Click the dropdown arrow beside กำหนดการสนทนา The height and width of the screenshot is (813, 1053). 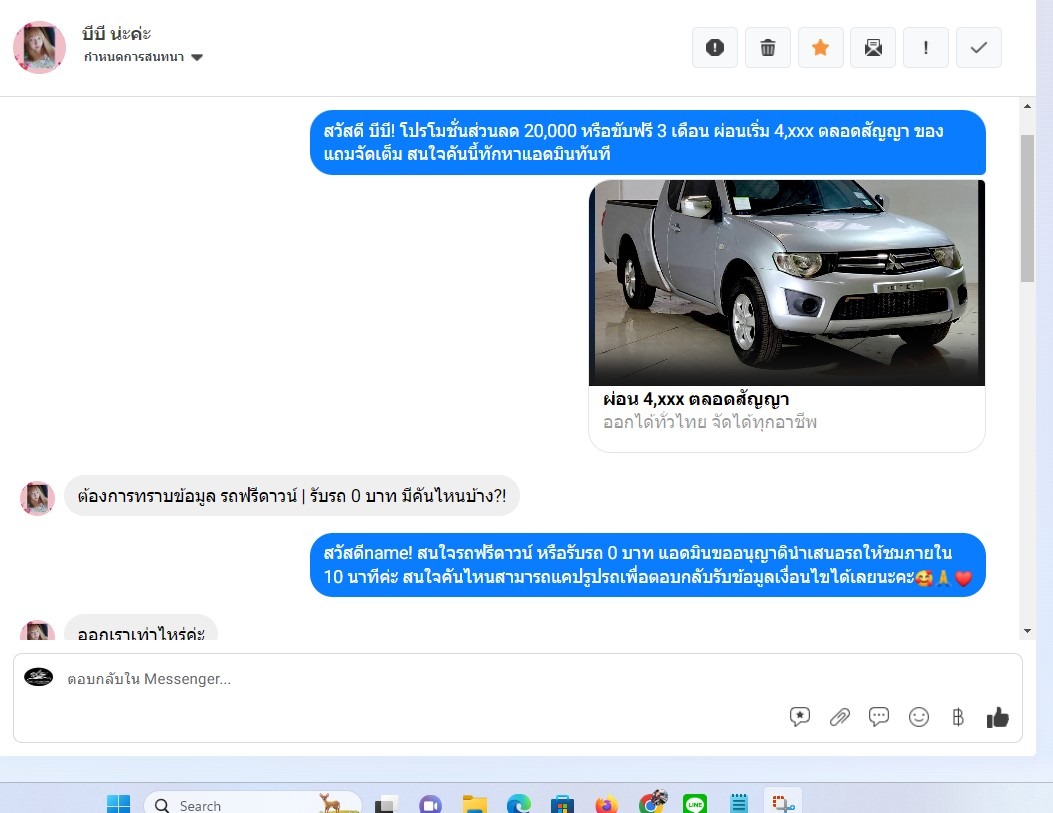[197, 58]
